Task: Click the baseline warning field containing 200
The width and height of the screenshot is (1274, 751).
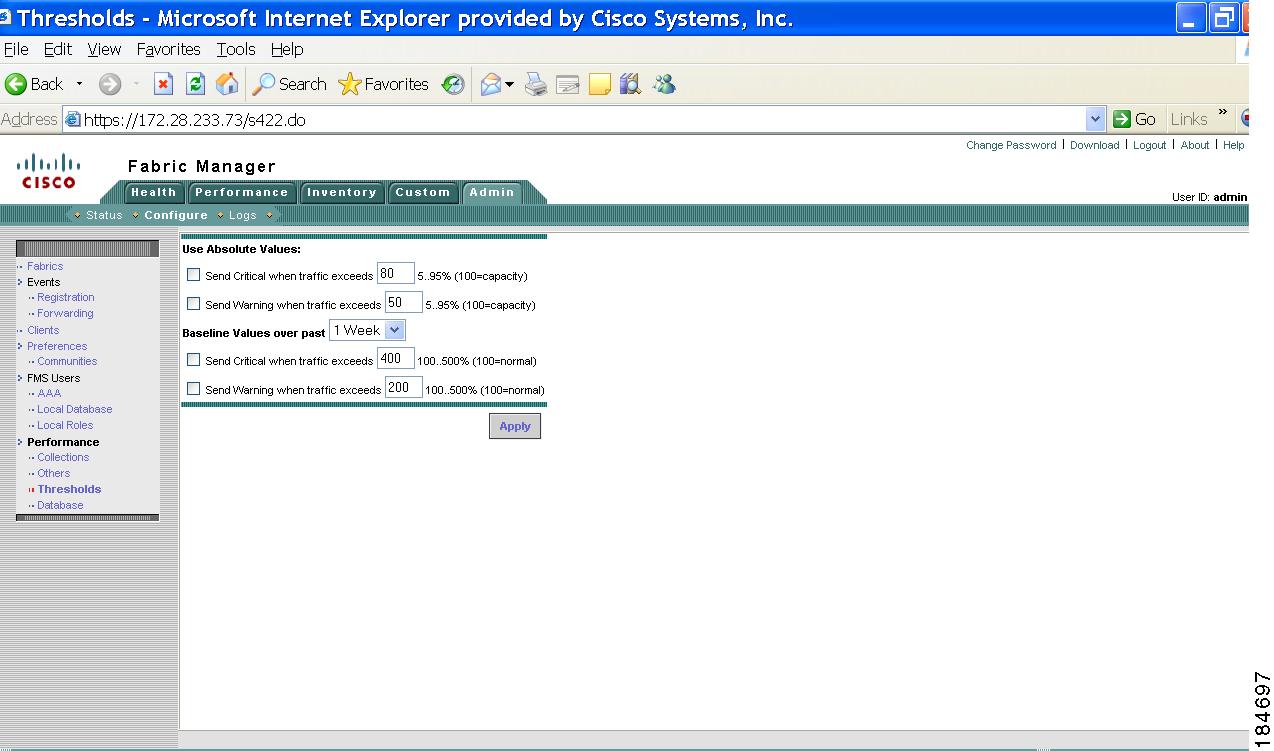Action: coord(404,388)
